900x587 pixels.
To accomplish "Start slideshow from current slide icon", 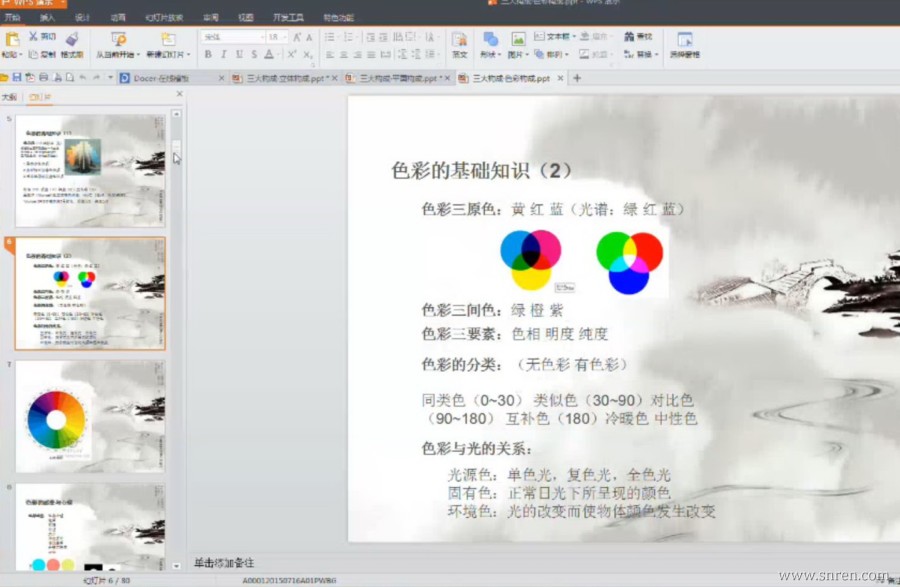I will pyautogui.click(x=118, y=39).
